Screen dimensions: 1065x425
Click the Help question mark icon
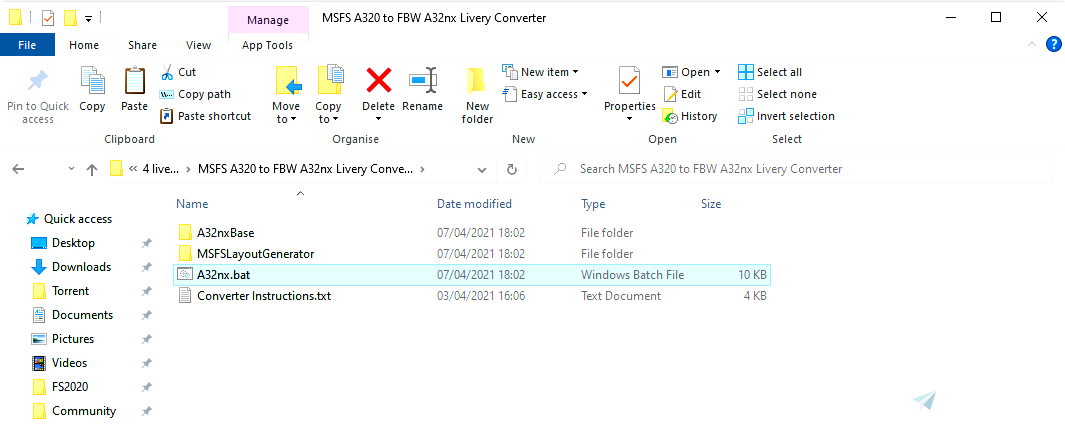[1053, 45]
